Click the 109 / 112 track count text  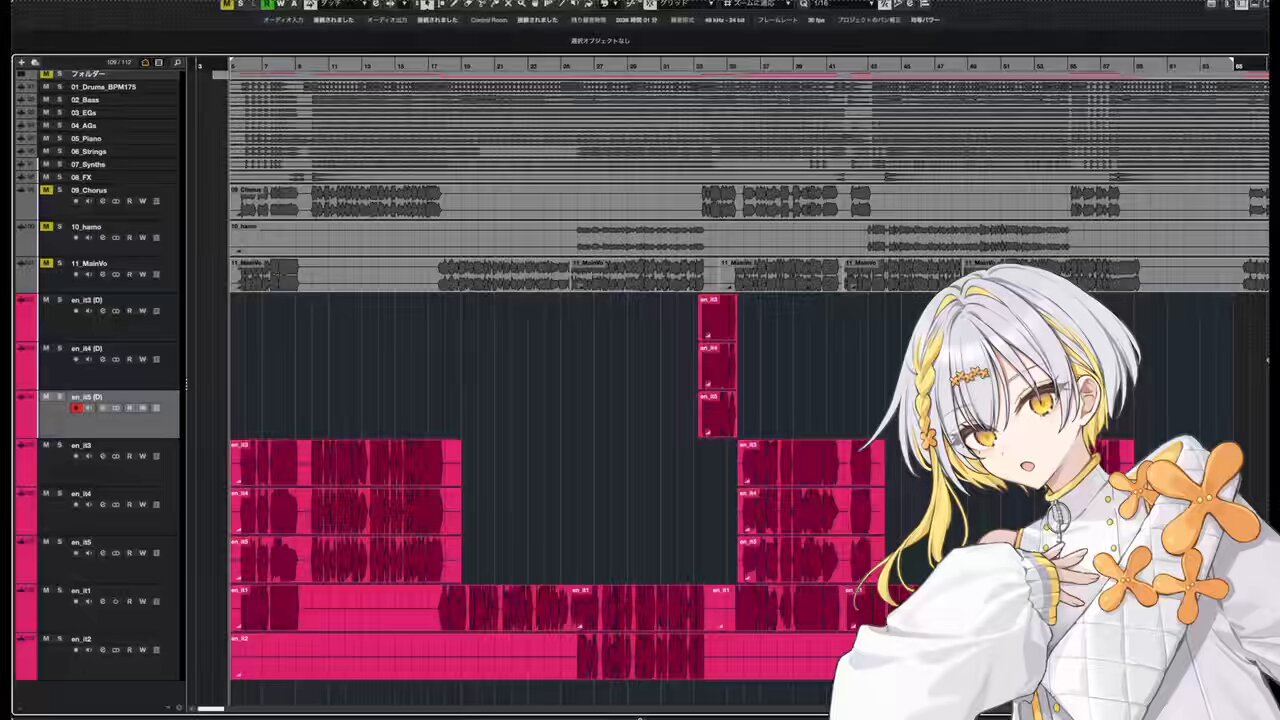click(x=119, y=62)
